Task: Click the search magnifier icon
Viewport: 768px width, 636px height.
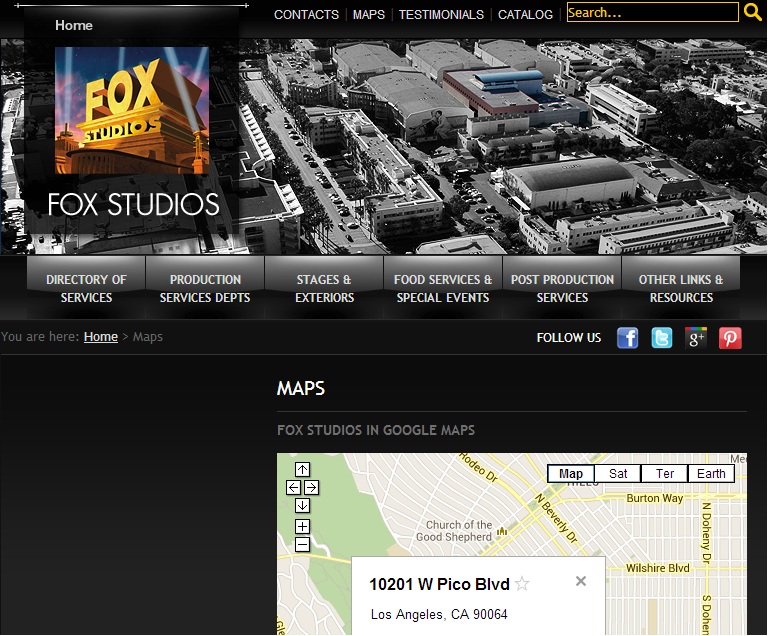Action: tap(752, 12)
